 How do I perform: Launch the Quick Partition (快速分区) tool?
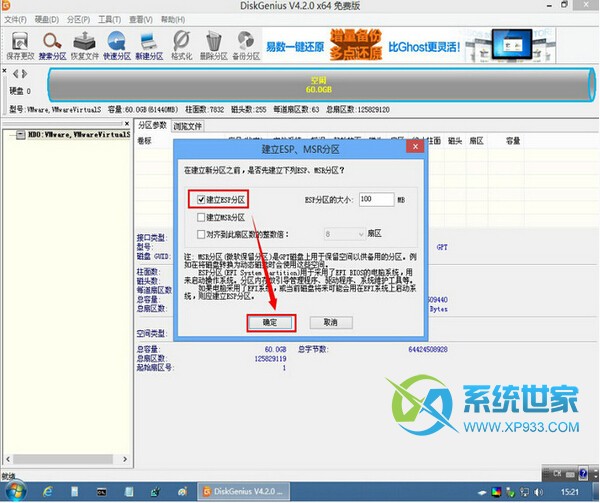click(x=117, y=46)
